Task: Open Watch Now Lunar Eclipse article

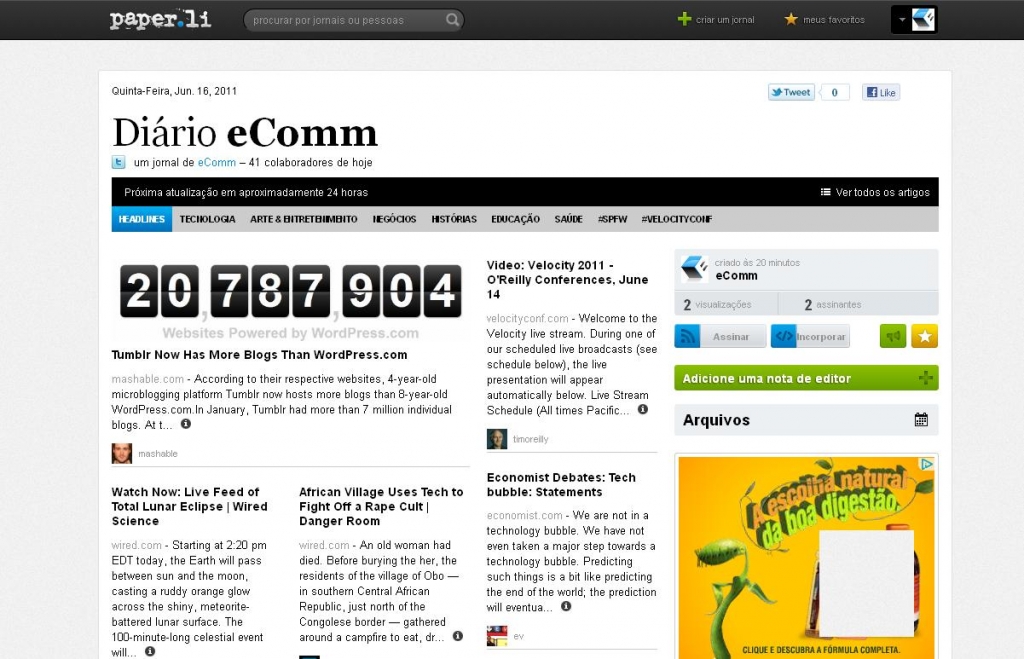Action: [x=189, y=506]
